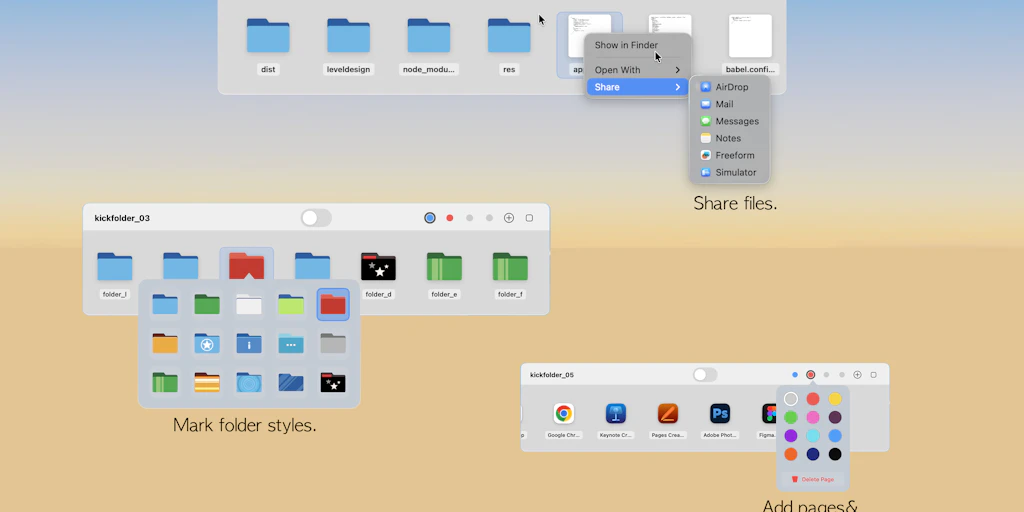
Task: Select the red folder style in picker
Action: 333,304
